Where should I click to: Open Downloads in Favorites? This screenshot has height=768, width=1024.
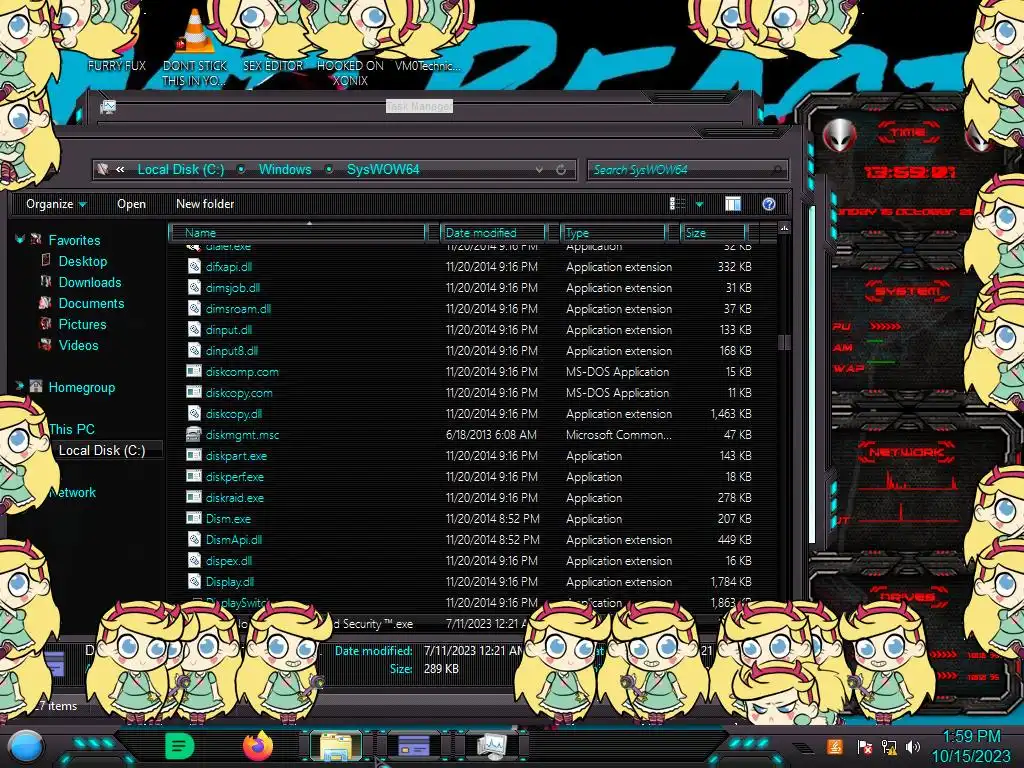tap(89, 282)
